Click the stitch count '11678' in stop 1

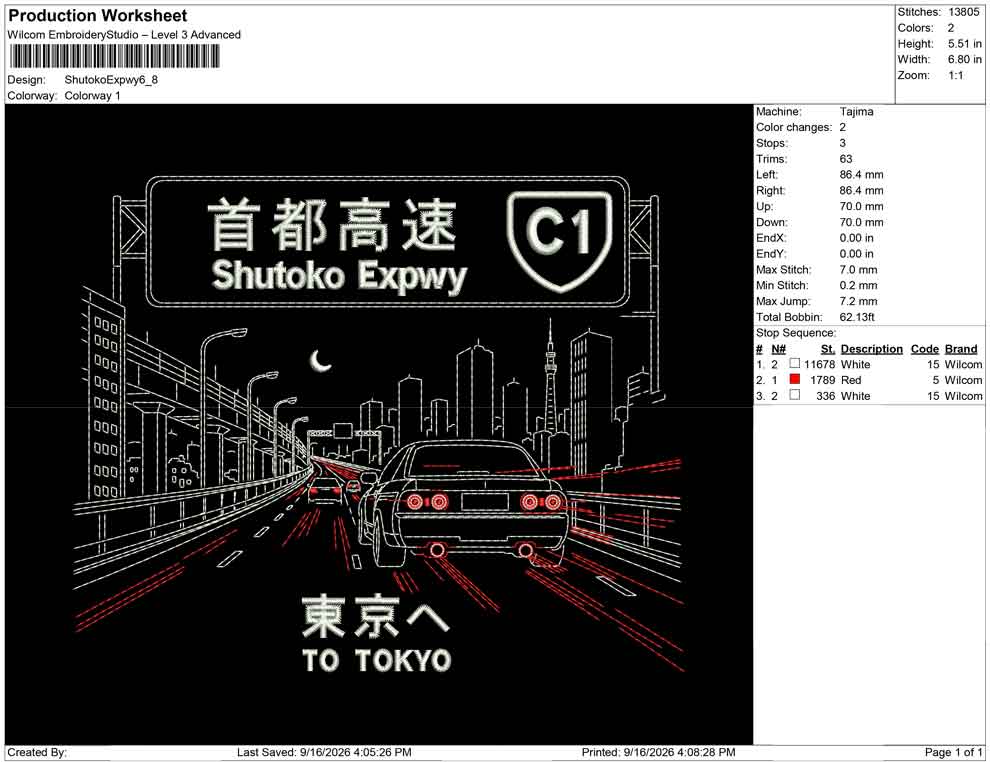coord(820,364)
